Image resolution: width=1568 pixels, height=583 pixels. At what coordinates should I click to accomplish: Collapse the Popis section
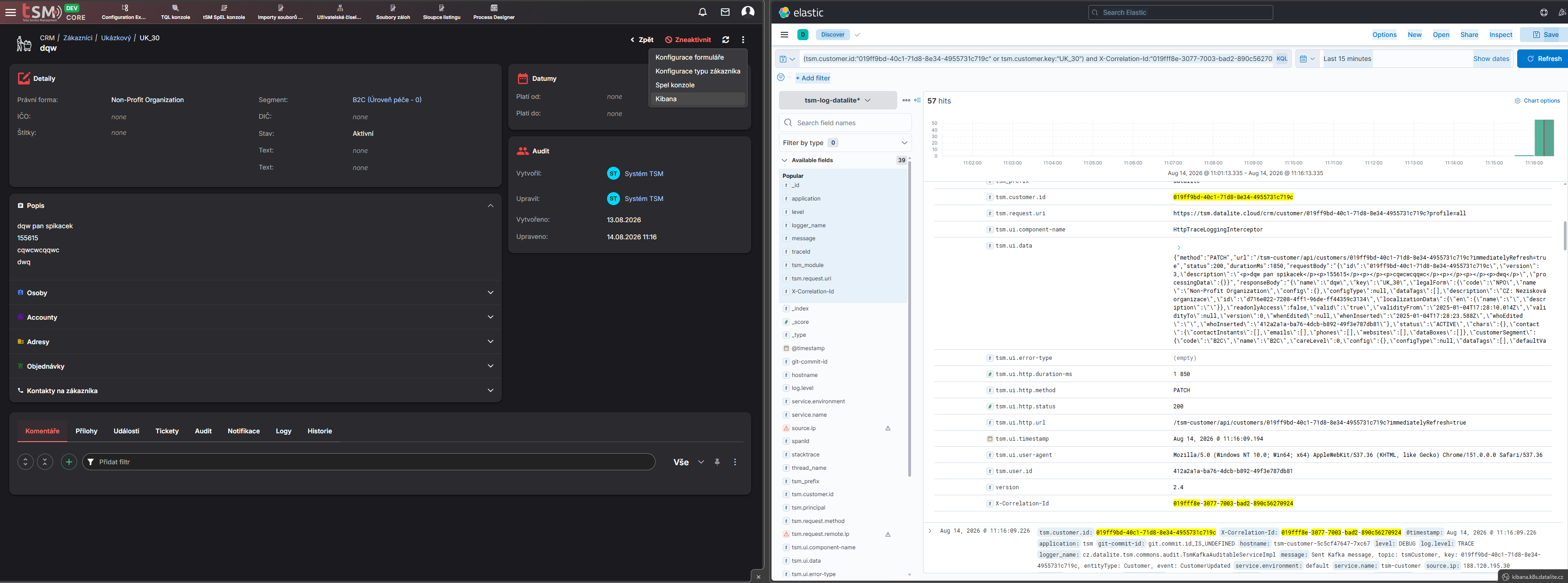[x=491, y=206]
